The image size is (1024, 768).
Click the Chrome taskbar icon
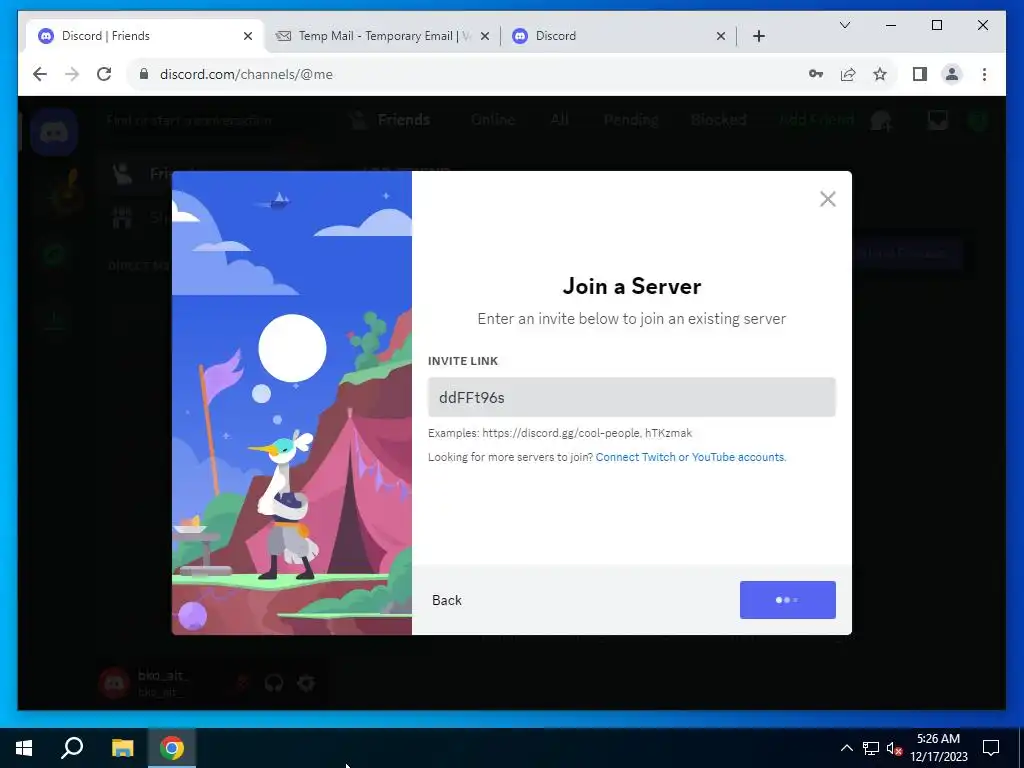(x=172, y=748)
